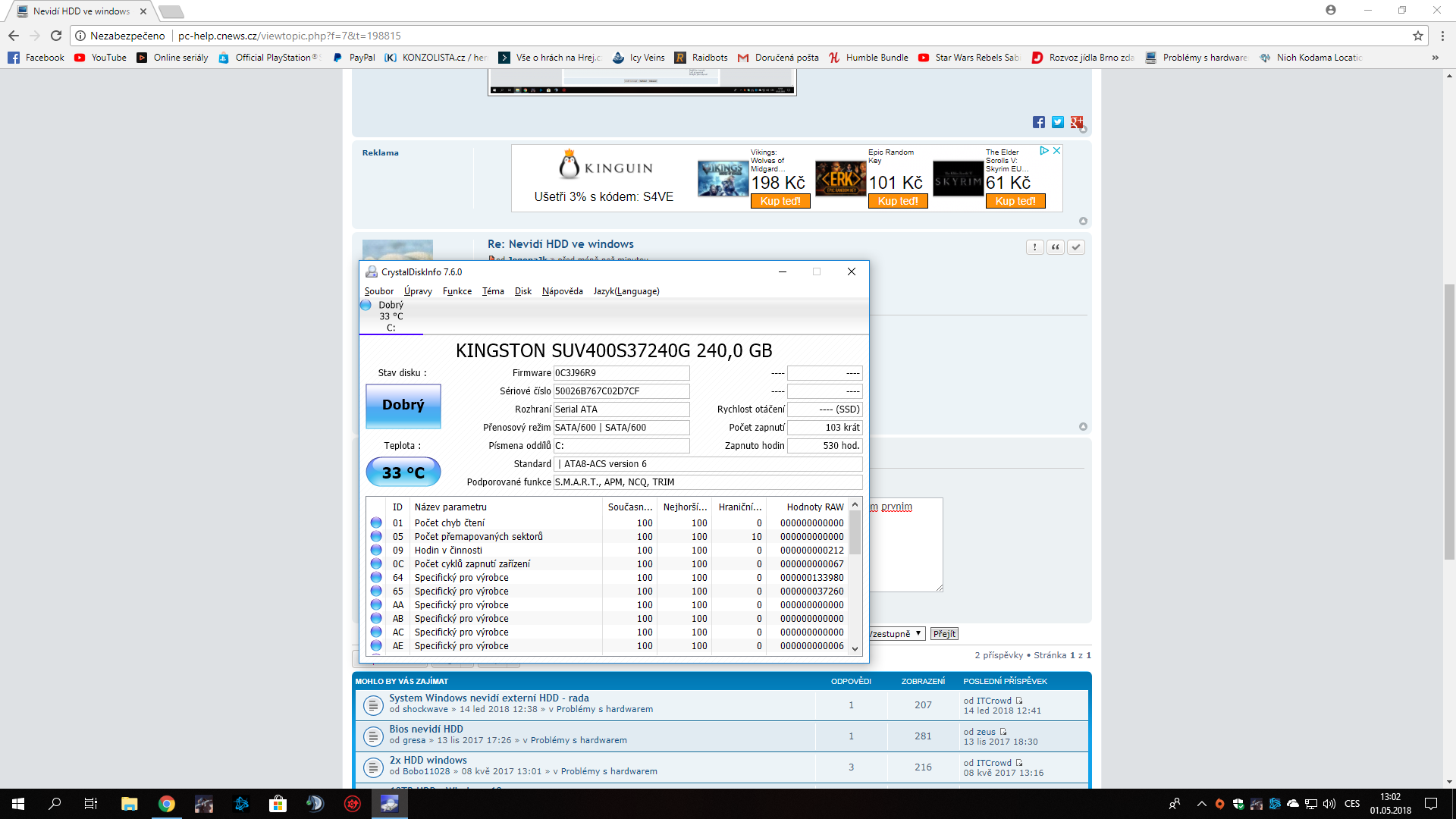Click the Dobrý disk health status button
1456x819 pixels.
click(x=403, y=406)
